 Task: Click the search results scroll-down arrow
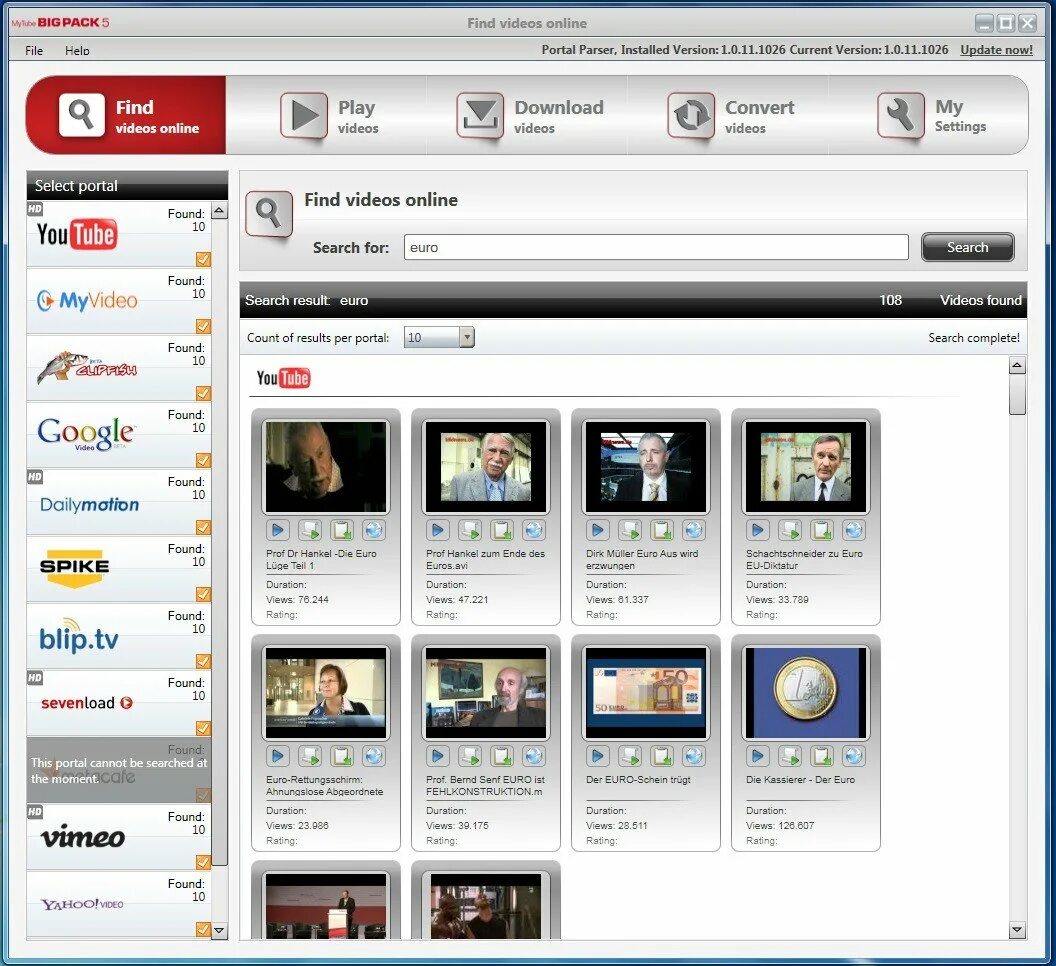click(1017, 930)
